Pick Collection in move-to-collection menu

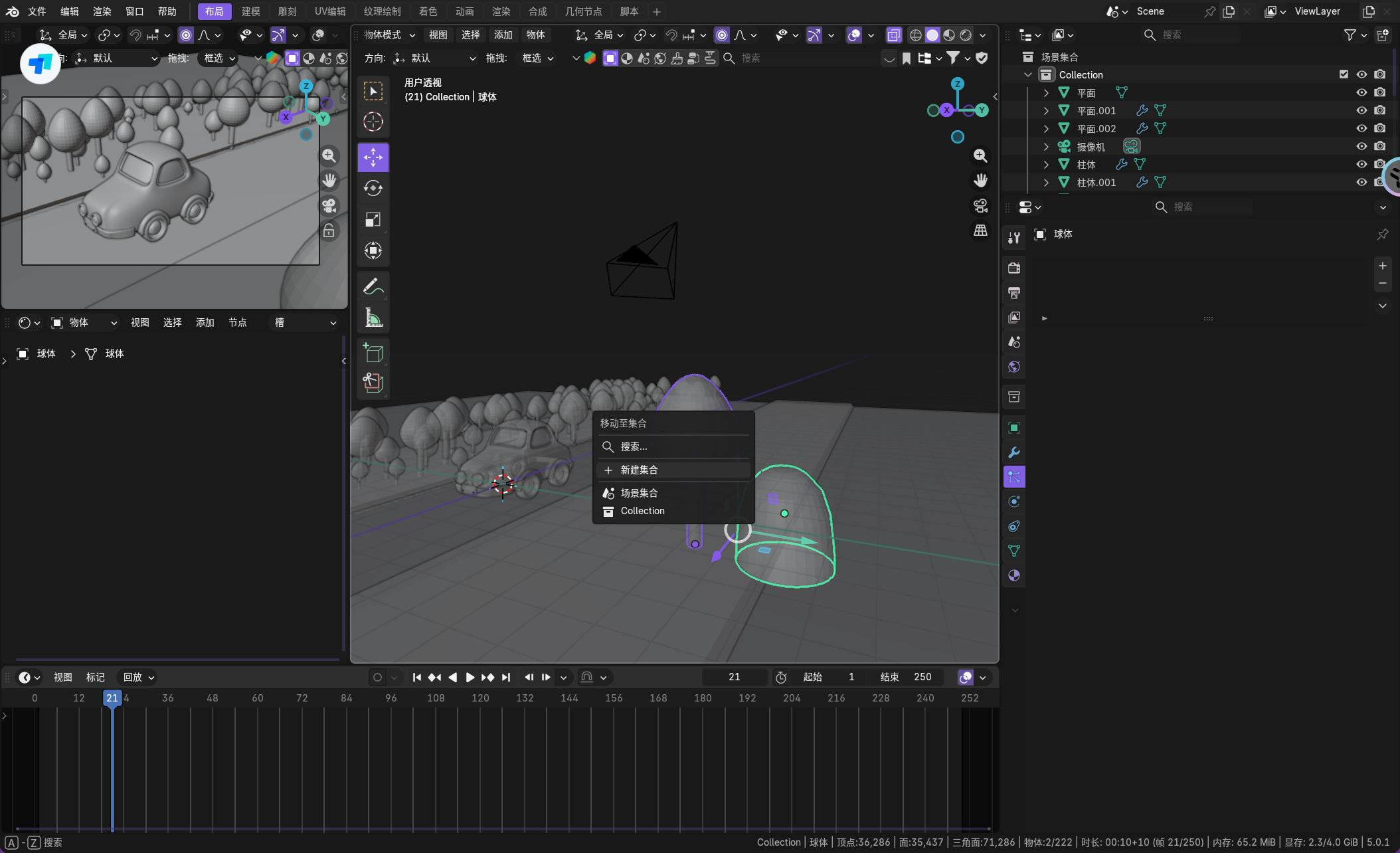tap(642, 511)
